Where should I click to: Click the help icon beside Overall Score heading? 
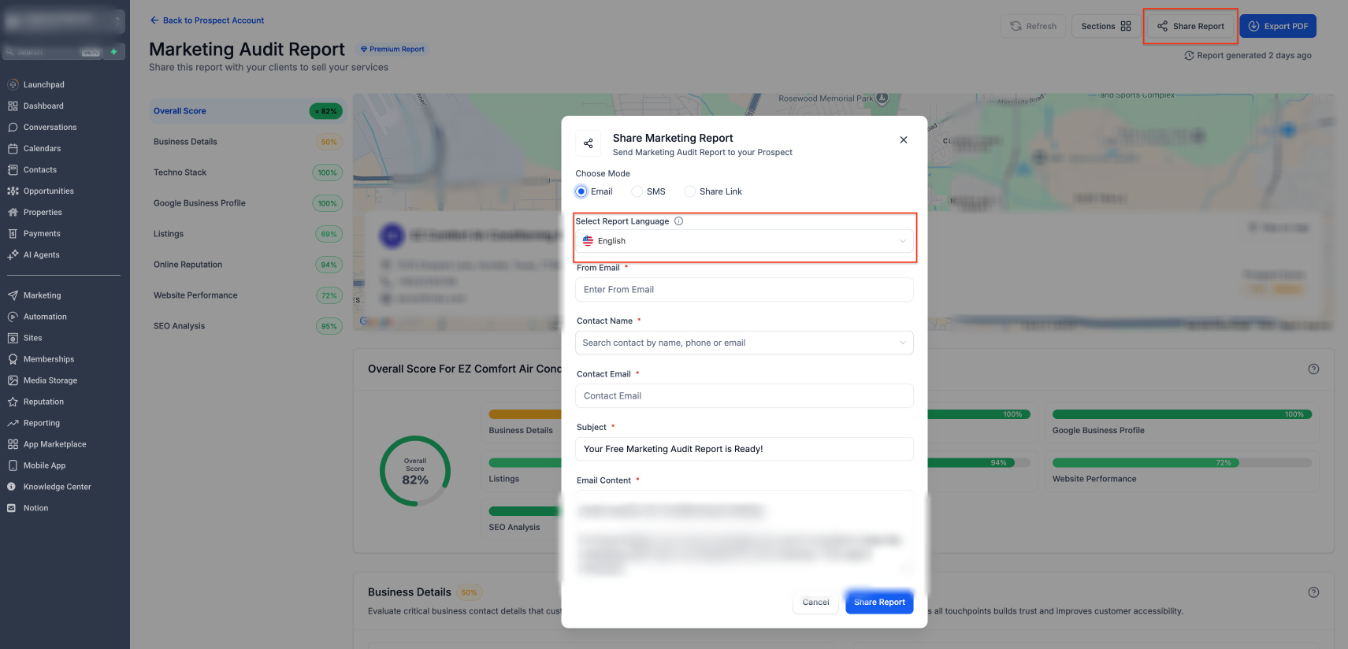[1313, 369]
